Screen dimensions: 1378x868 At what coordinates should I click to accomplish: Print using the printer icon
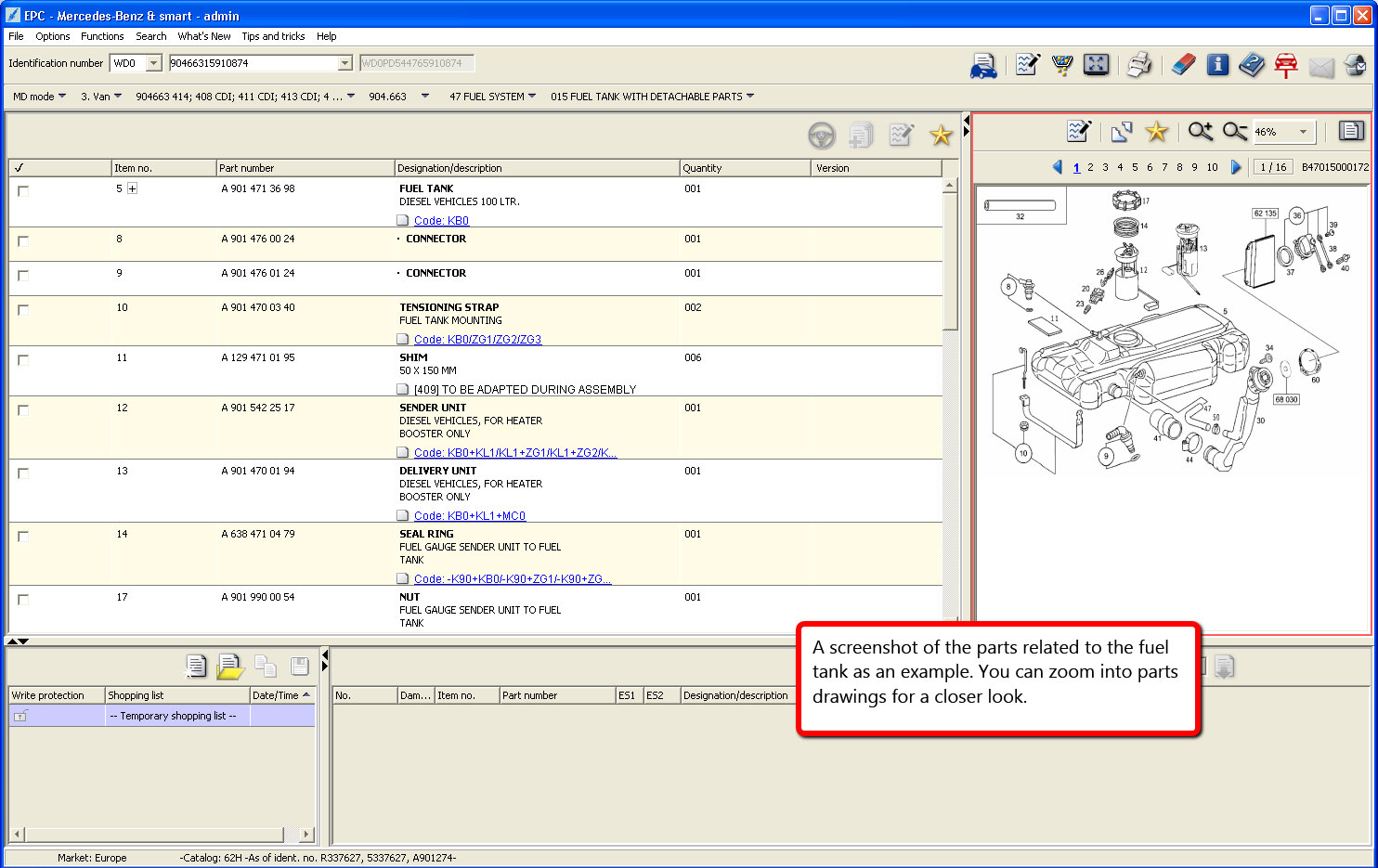[x=1139, y=64]
